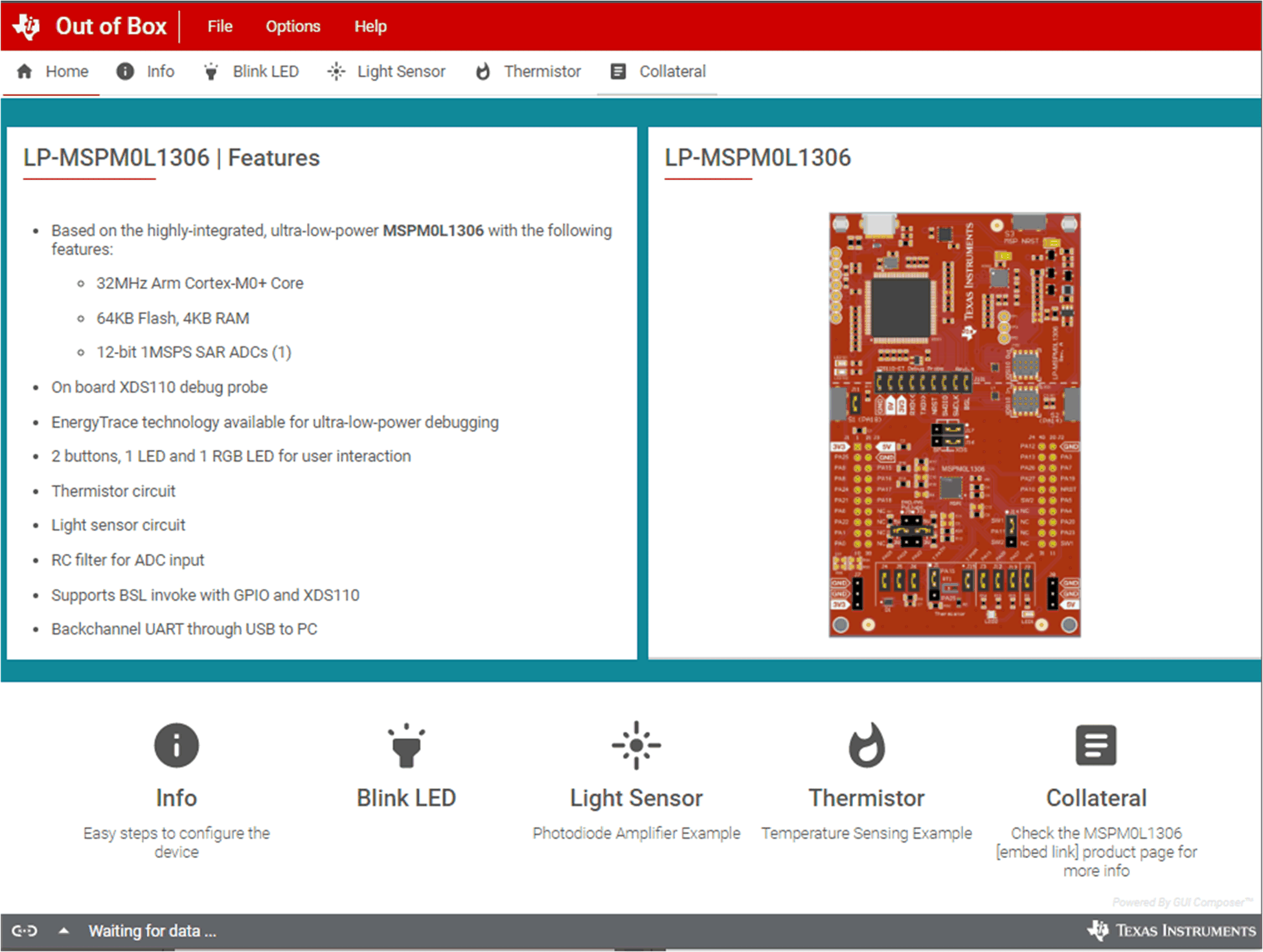Switch to the Home tab
Screen dimensions: 1263x952
click(x=52, y=71)
